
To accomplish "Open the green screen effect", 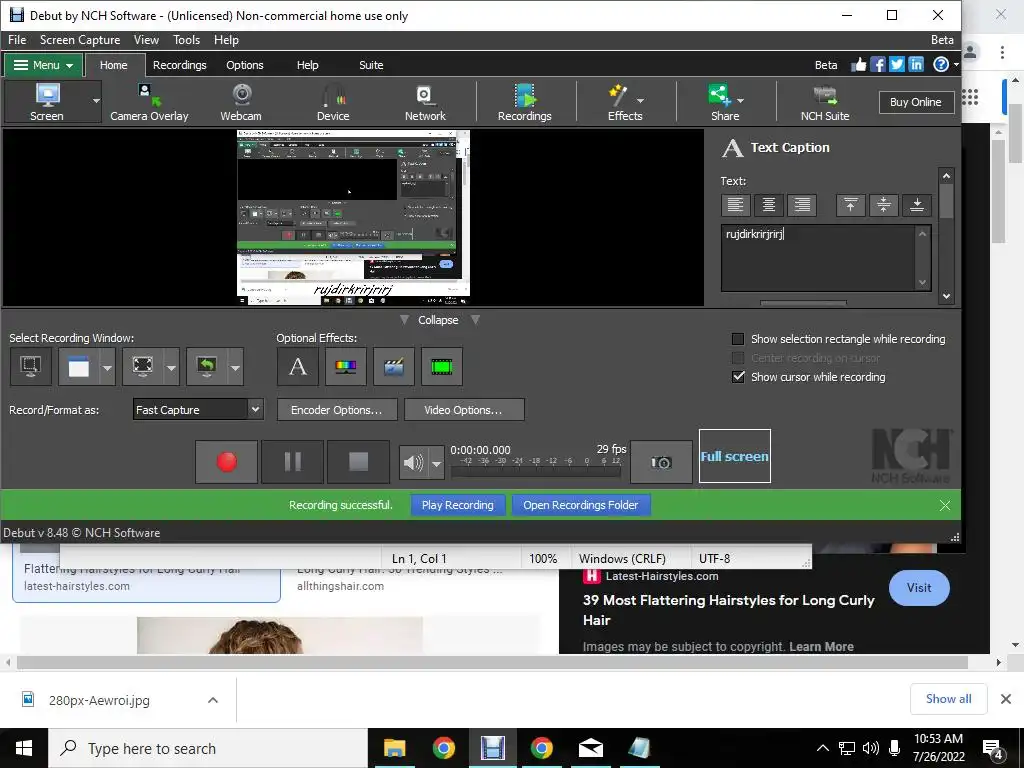I will (x=442, y=366).
